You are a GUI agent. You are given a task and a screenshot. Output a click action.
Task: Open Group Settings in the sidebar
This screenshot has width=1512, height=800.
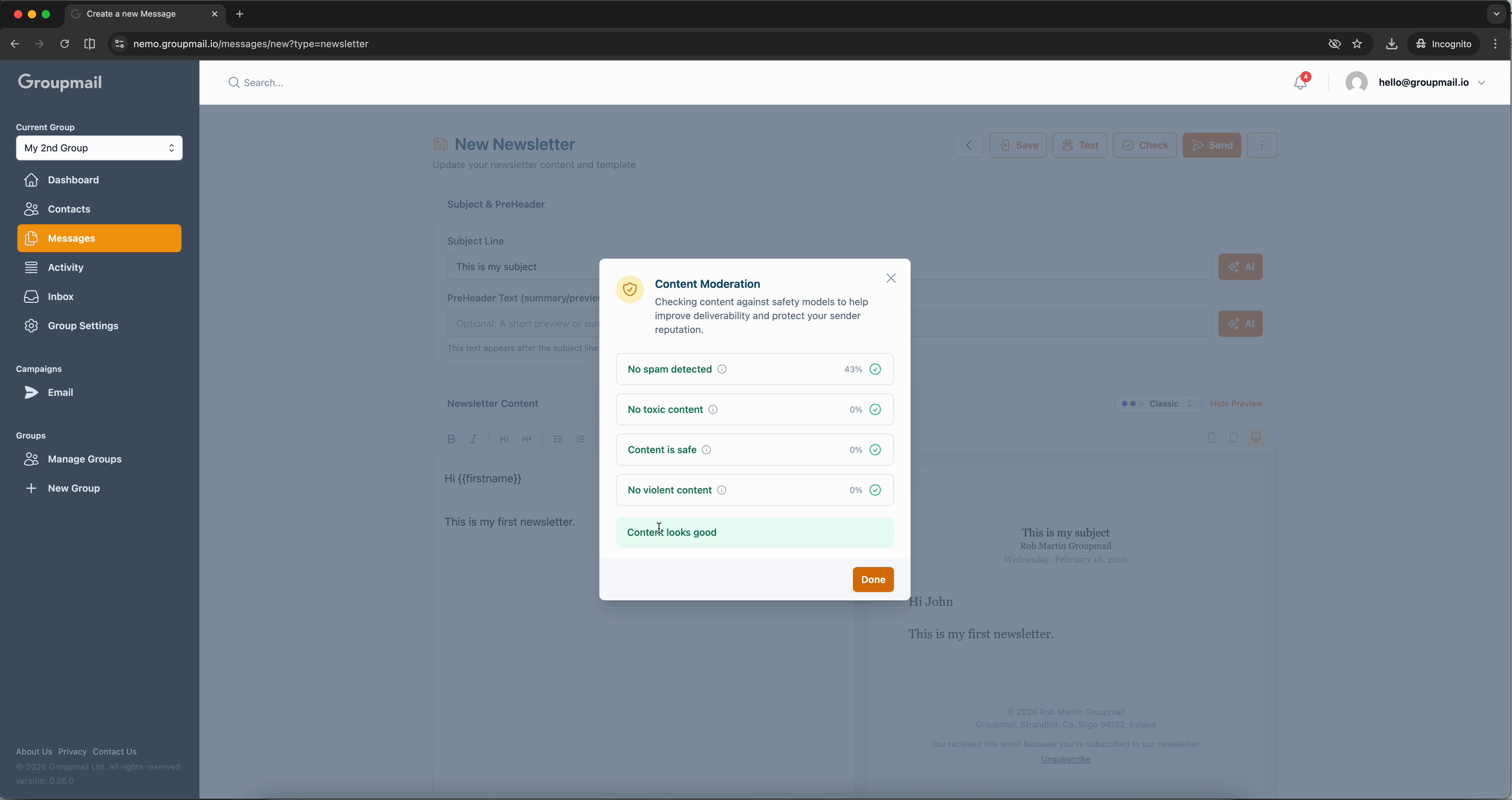click(83, 326)
